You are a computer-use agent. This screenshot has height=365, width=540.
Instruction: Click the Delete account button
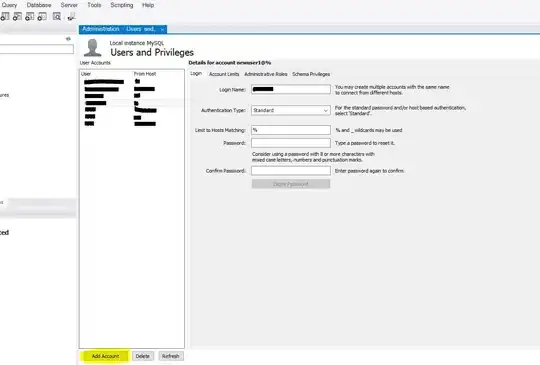tap(143, 356)
